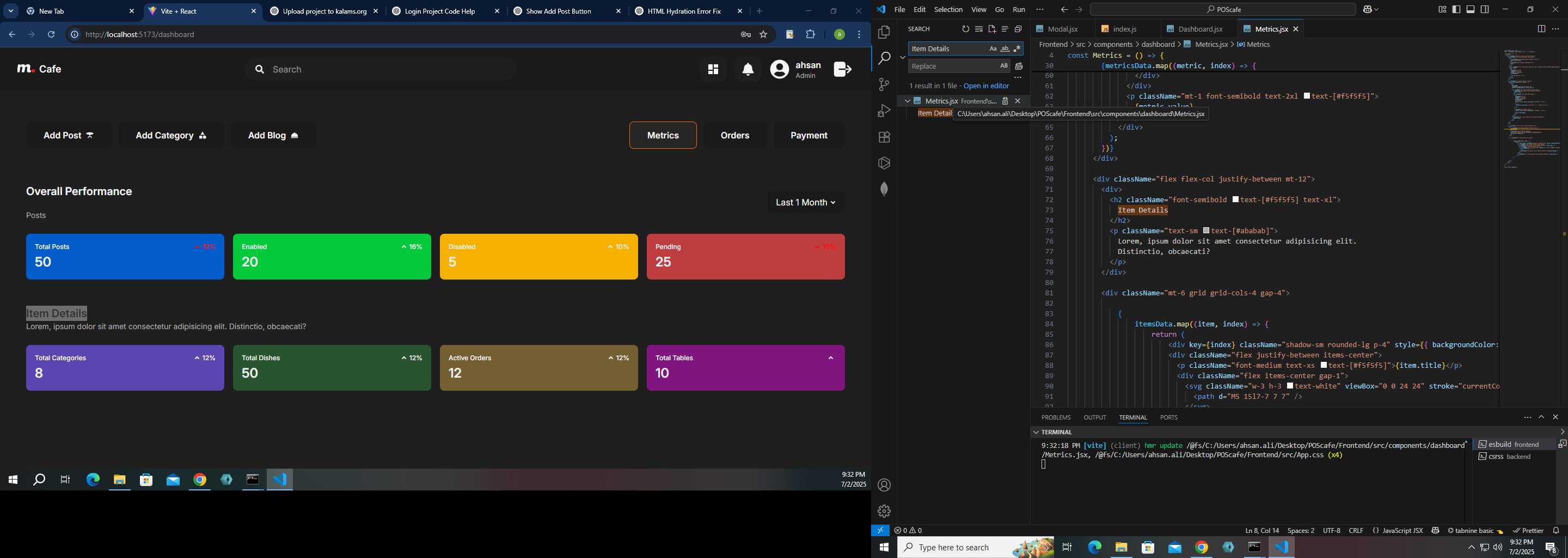Viewport: 1568px width, 558px height.
Task: Open New Search Editor icon
Action: click(991, 29)
